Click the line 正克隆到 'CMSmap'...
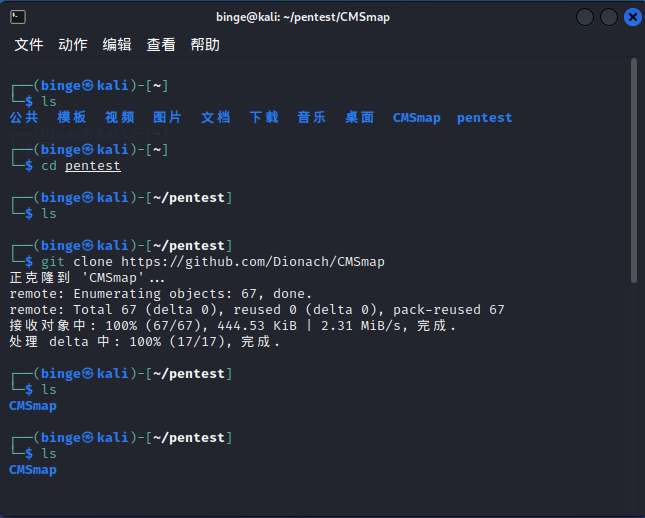Viewport: 645px width, 518px height. (x=87, y=278)
